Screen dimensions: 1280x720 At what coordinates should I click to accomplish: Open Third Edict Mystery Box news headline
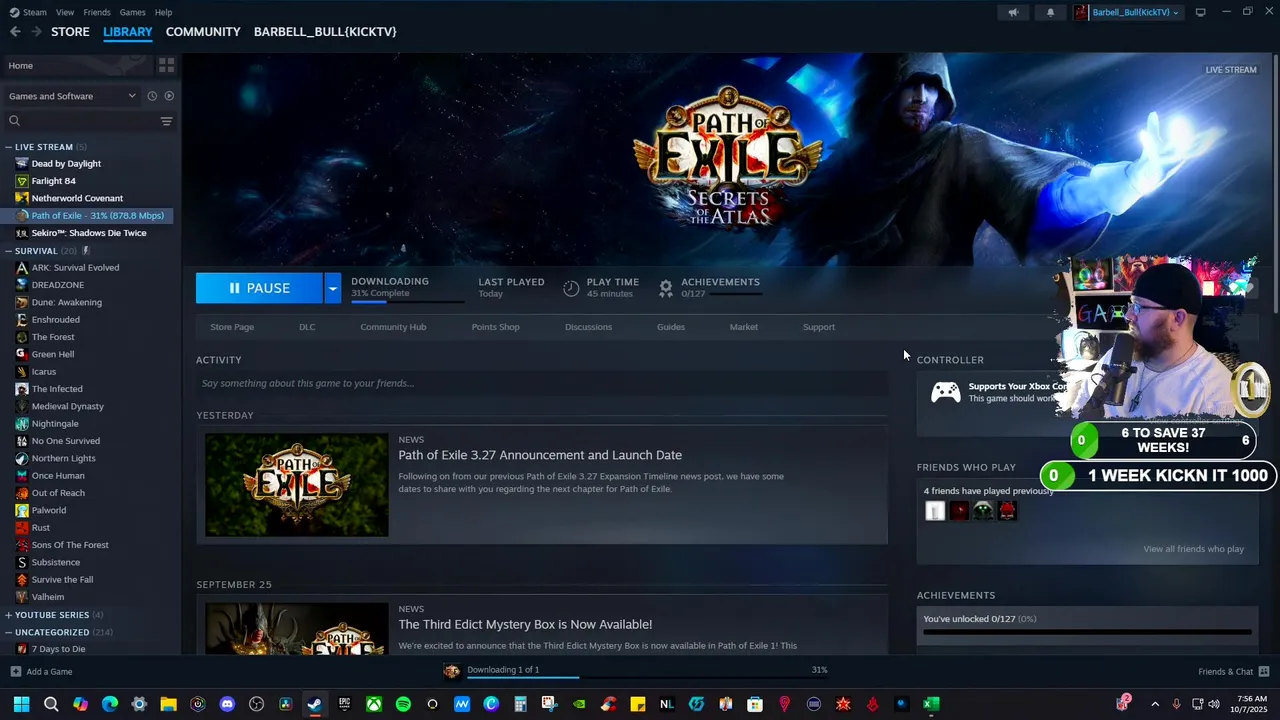coord(525,624)
